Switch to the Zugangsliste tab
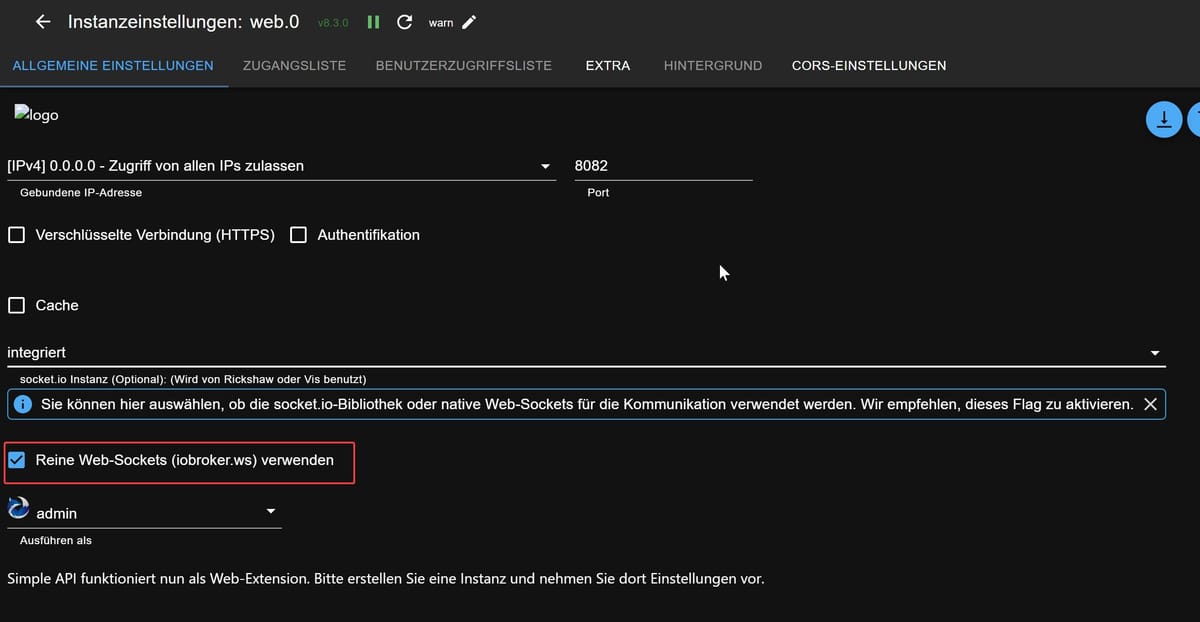 (x=294, y=65)
